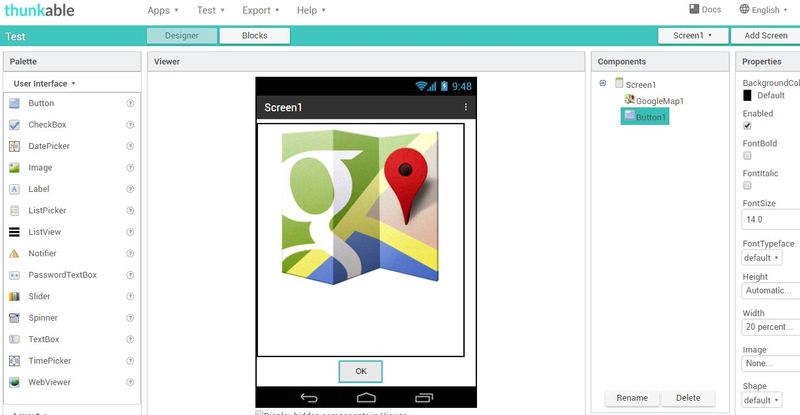Click the Google Maps image in viewer
800x415 pixels.
coord(360,207)
